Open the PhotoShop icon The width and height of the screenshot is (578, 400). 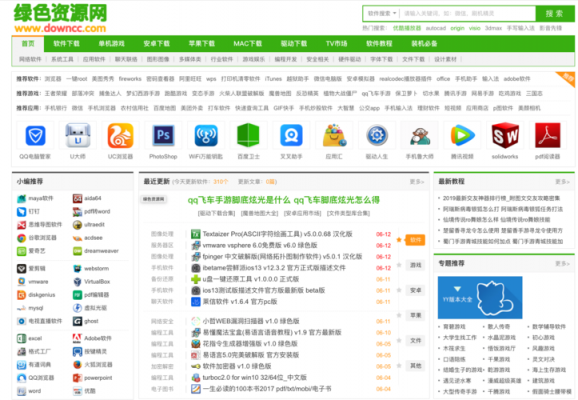click(x=163, y=136)
